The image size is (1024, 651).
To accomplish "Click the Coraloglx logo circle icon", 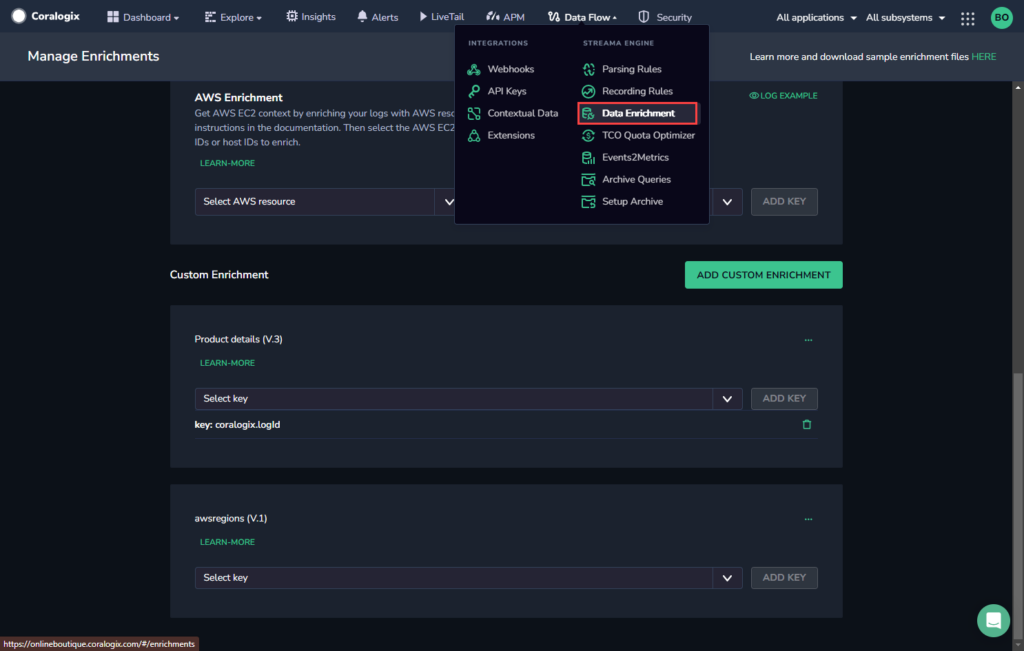I will click(18, 16).
